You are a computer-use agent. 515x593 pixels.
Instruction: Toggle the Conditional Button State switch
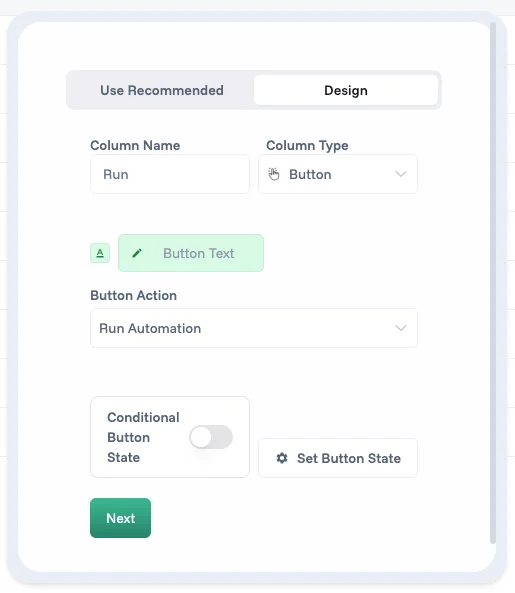(x=211, y=437)
